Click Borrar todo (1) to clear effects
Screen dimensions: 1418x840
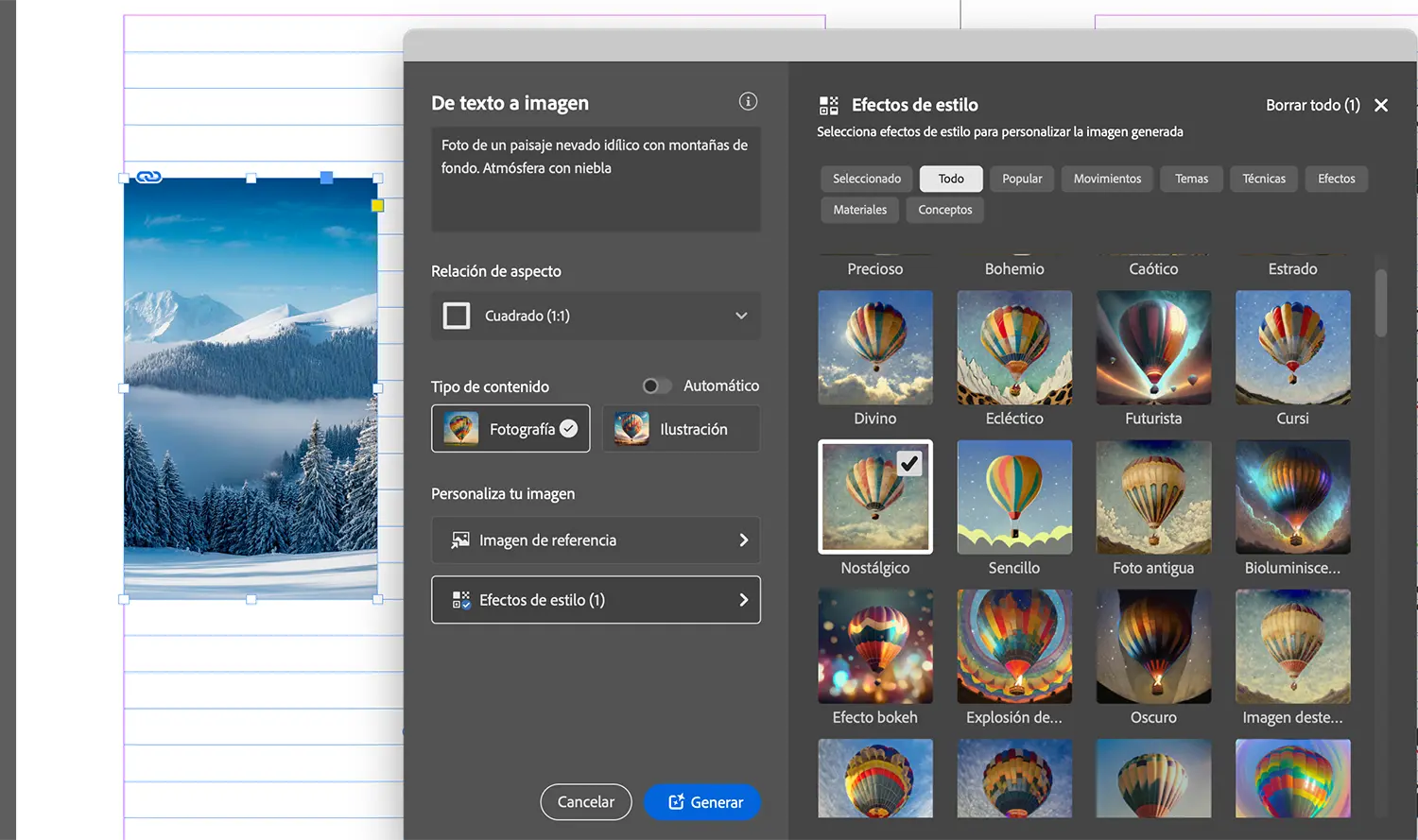1312,105
